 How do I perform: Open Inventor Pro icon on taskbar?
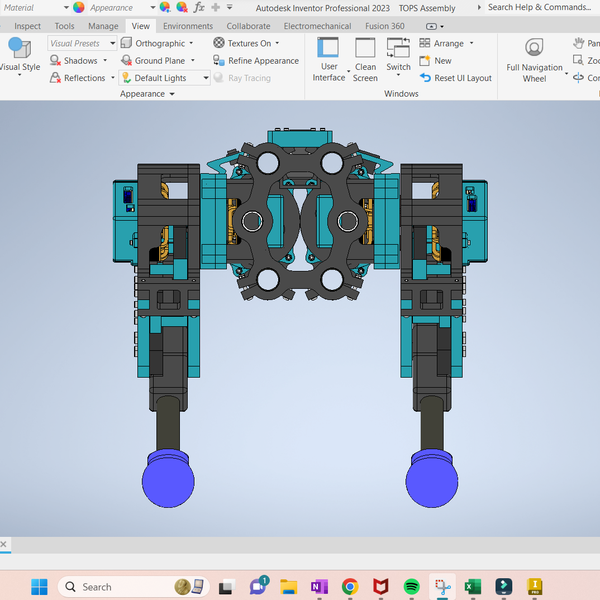click(x=535, y=587)
